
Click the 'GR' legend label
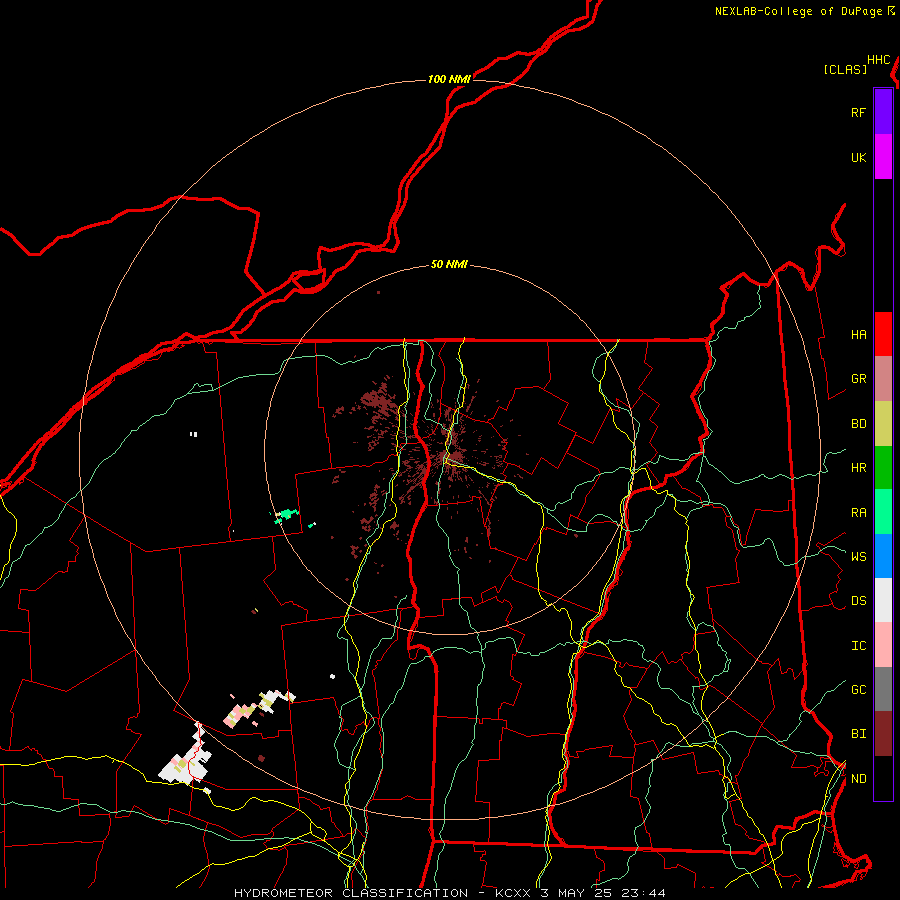click(858, 379)
